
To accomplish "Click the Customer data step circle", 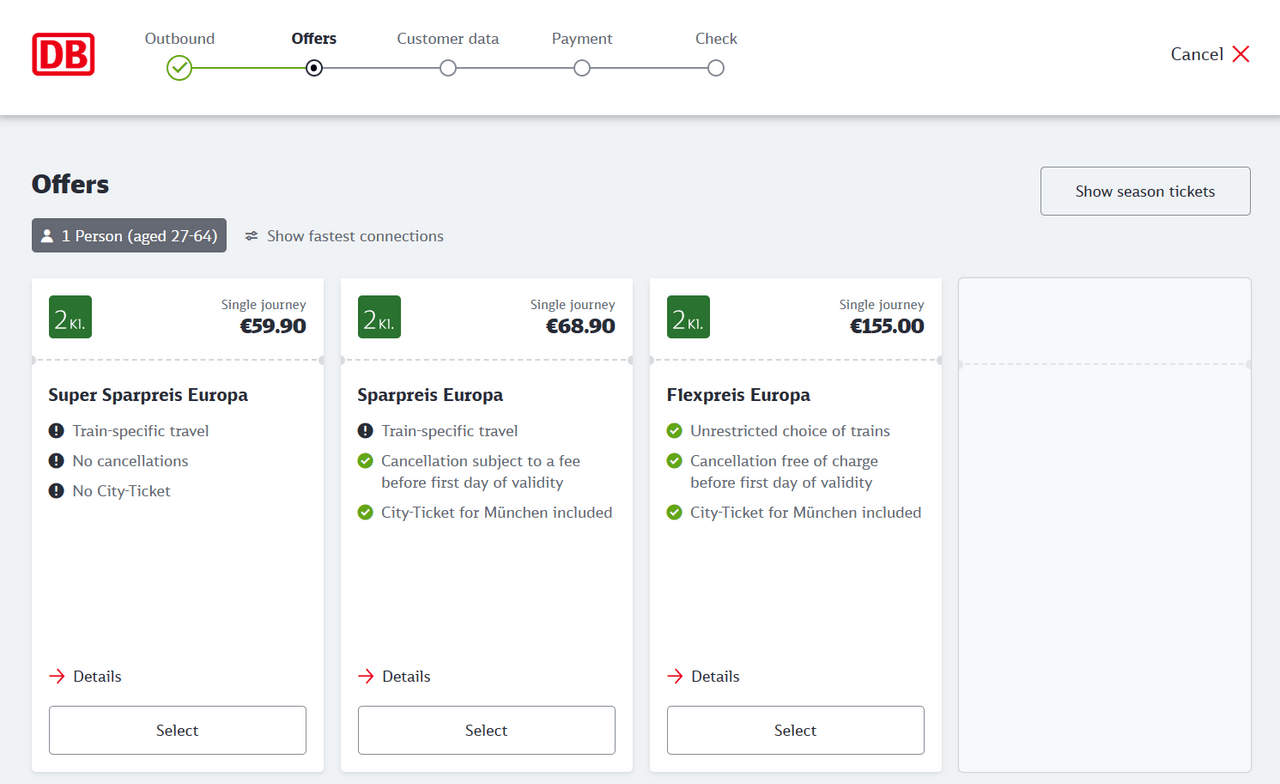I will (x=448, y=68).
